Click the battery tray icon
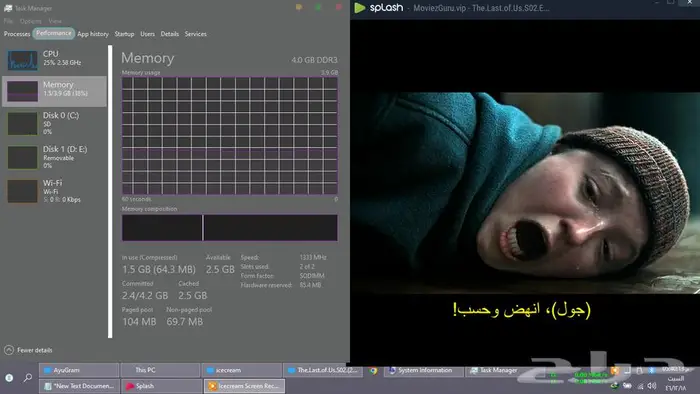The height and width of the screenshot is (394, 700). [x=627, y=386]
